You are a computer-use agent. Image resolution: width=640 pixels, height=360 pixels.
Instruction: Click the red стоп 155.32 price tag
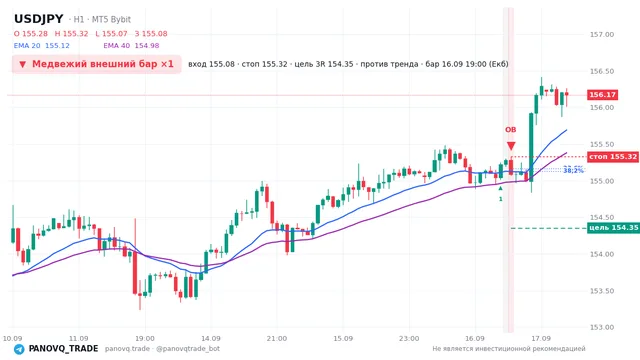613,157
